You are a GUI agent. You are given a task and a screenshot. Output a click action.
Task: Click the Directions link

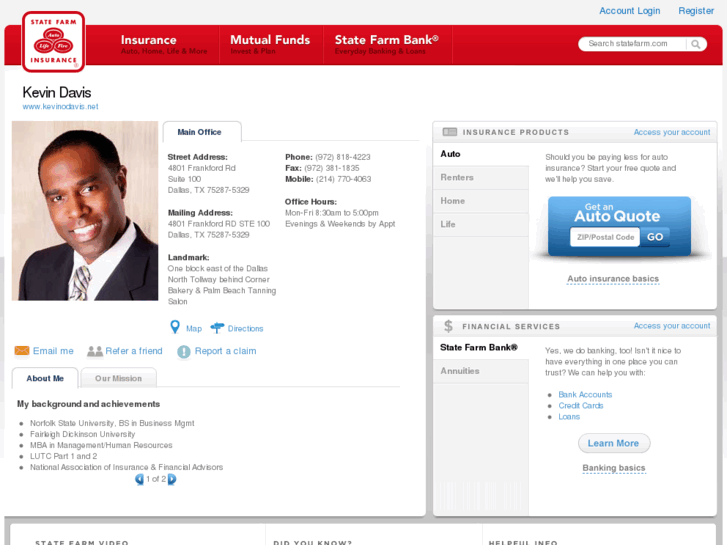(x=245, y=328)
